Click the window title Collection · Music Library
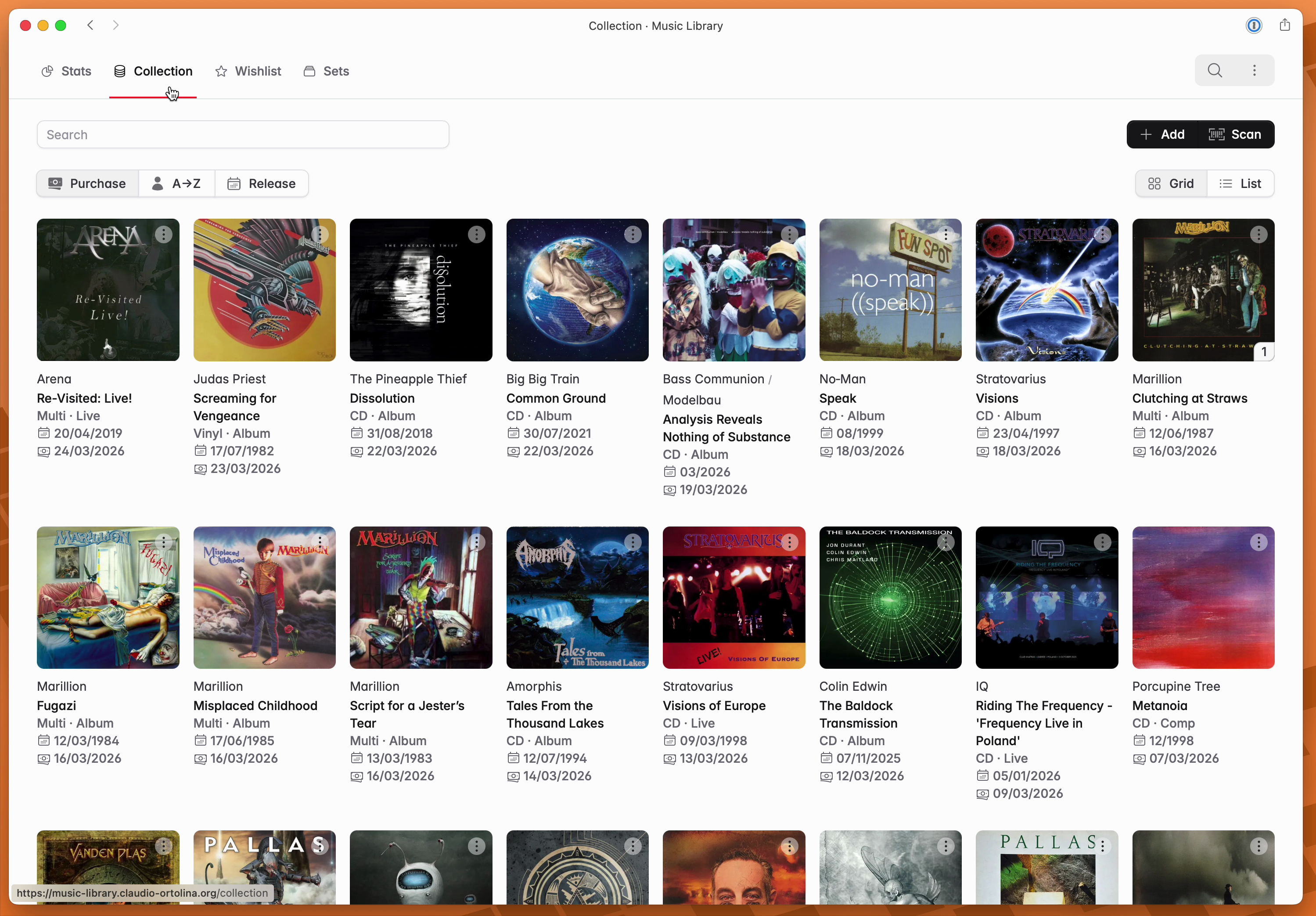1316x916 pixels. pyautogui.click(x=656, y=26)
